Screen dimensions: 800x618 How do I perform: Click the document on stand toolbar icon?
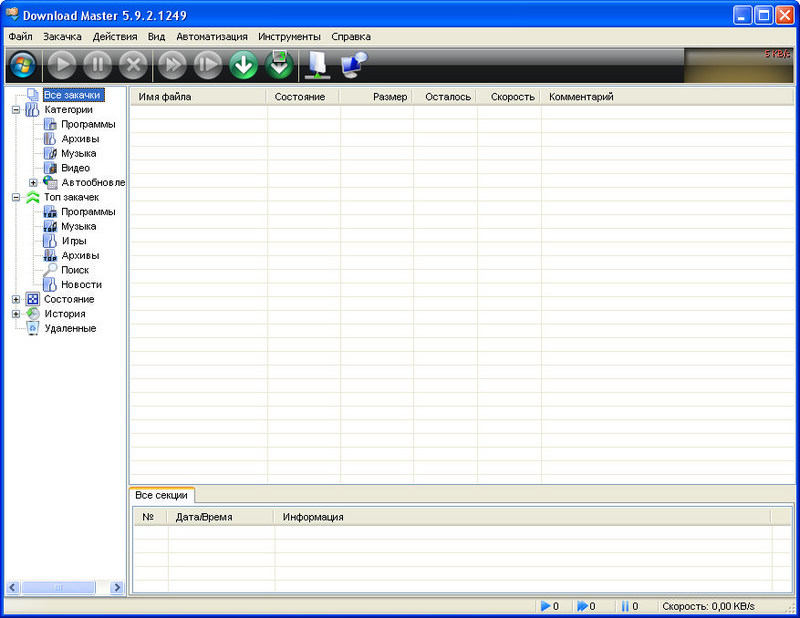pos(317,65)
